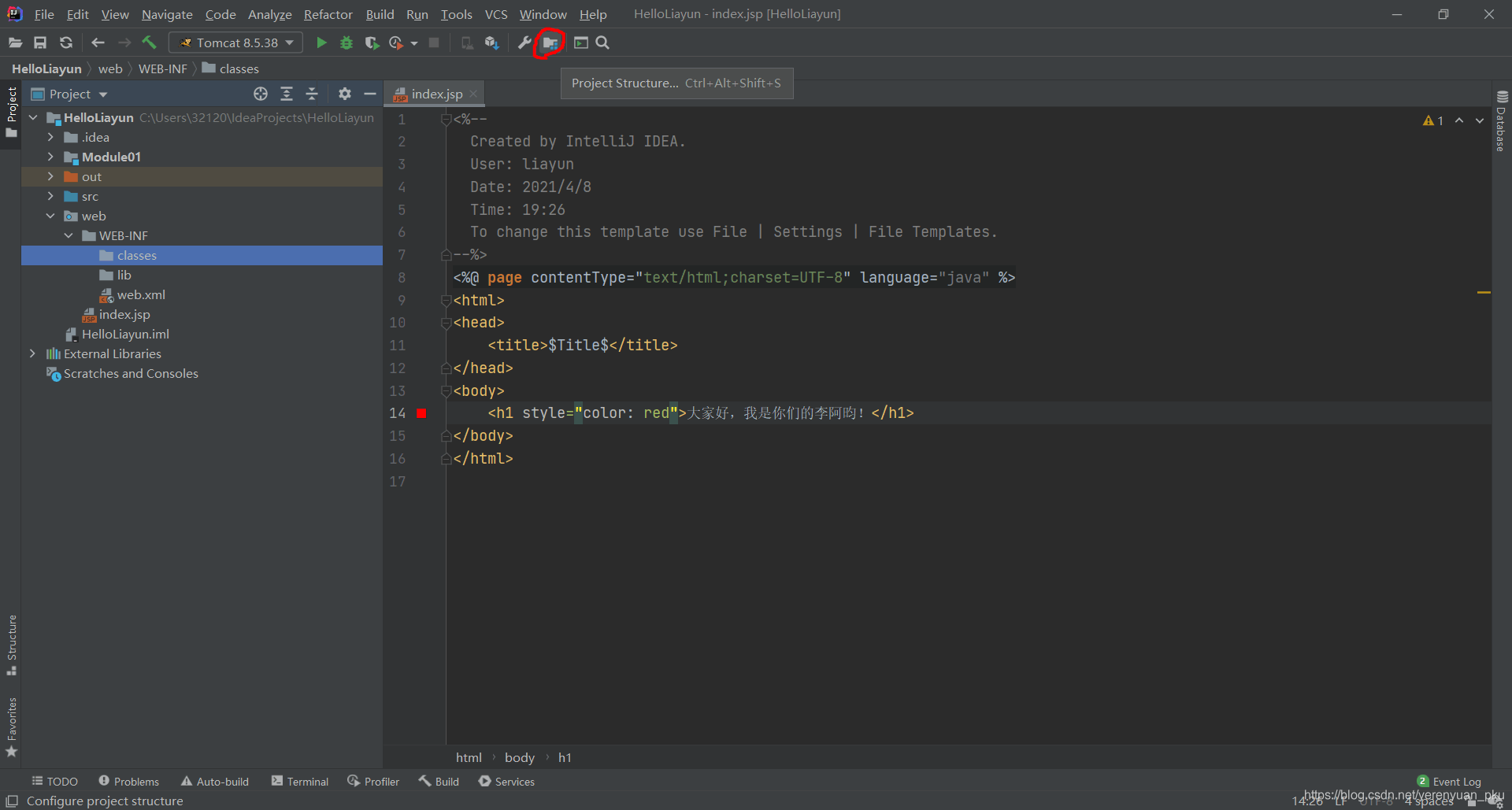The image size is (1512, 810).
Task: Expand the .idea folder
Action: tap(51, 137)
